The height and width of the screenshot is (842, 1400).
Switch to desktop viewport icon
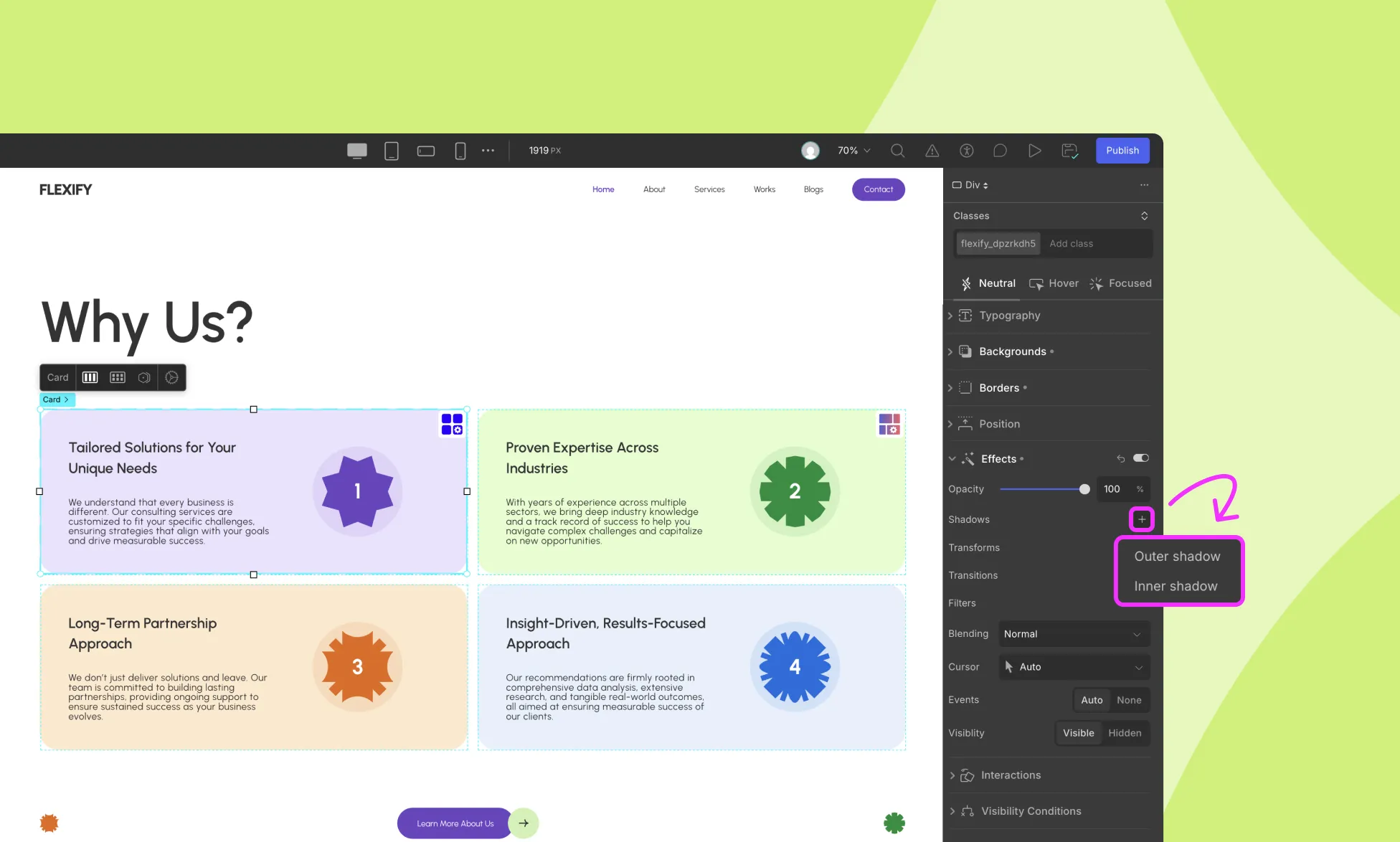tap(356, 151)
